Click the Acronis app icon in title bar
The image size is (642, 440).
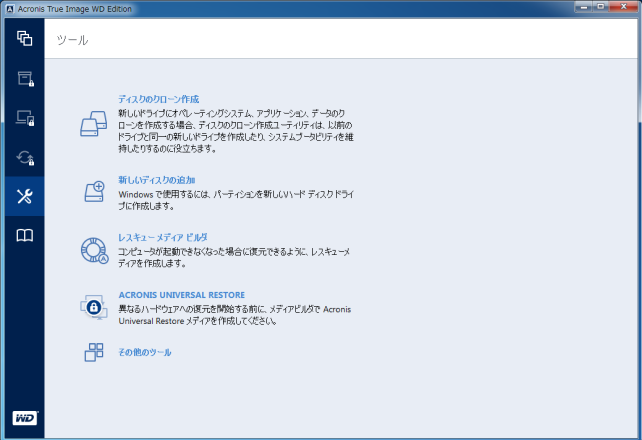[10, 9]
